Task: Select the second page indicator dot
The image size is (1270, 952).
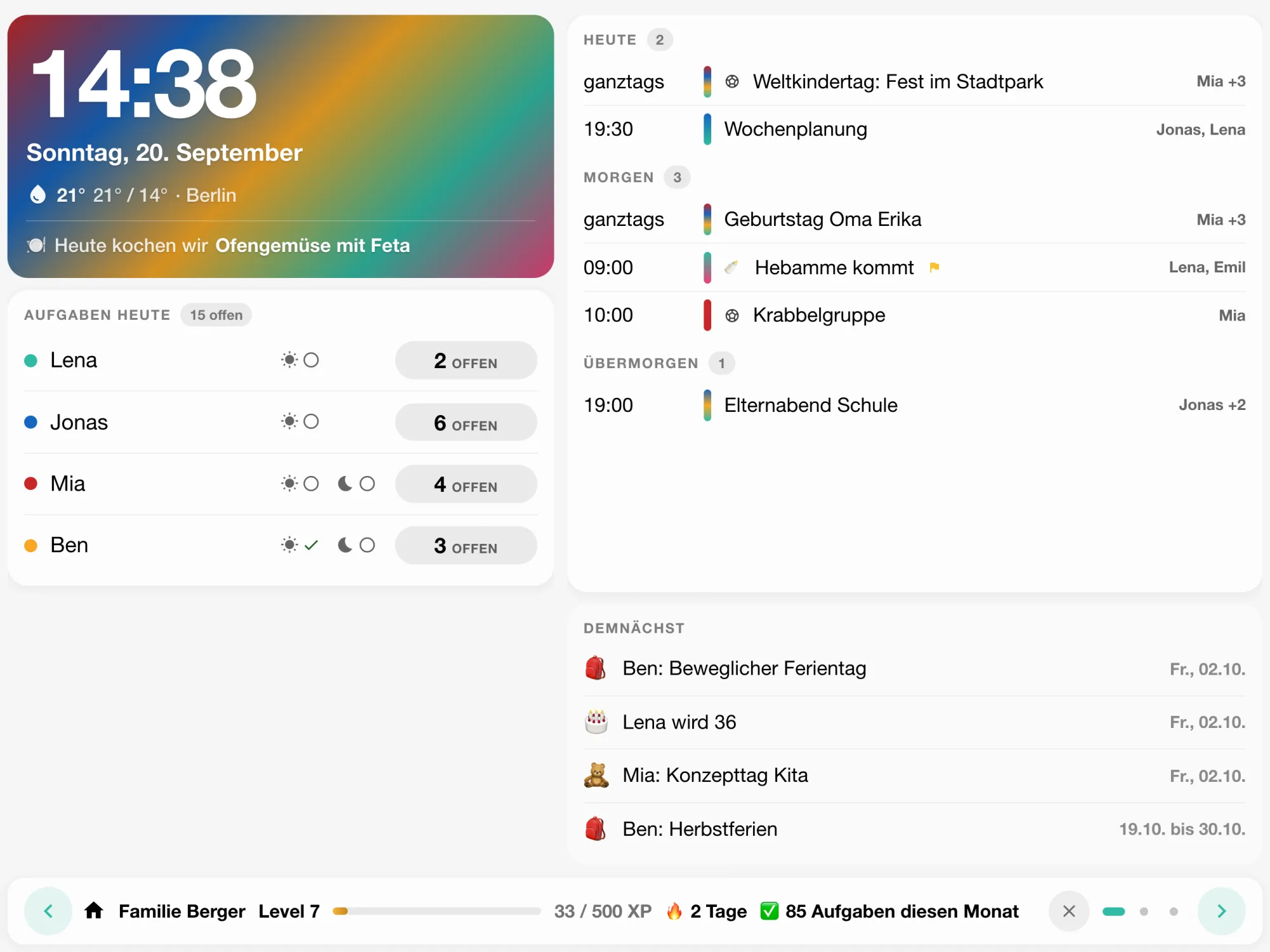Action: pyautogui.click(x=1144, y=911)
